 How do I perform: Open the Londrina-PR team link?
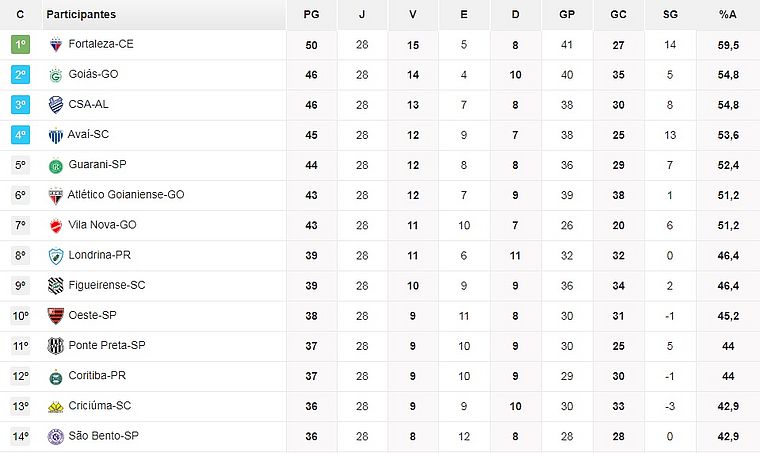point(100,255)
